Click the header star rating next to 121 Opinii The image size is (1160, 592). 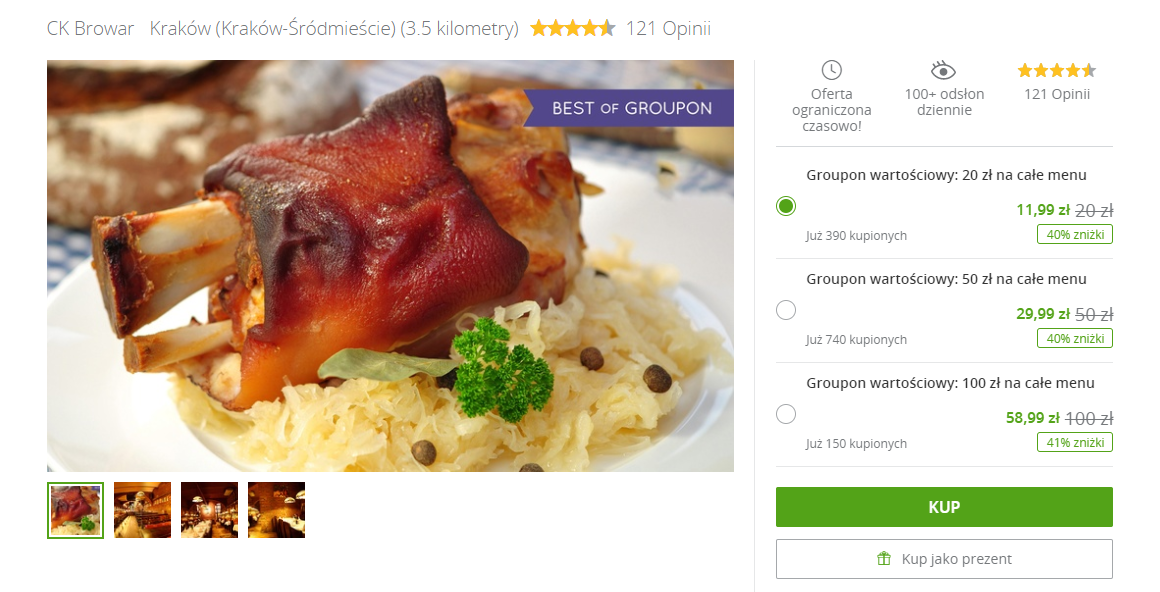573,29
